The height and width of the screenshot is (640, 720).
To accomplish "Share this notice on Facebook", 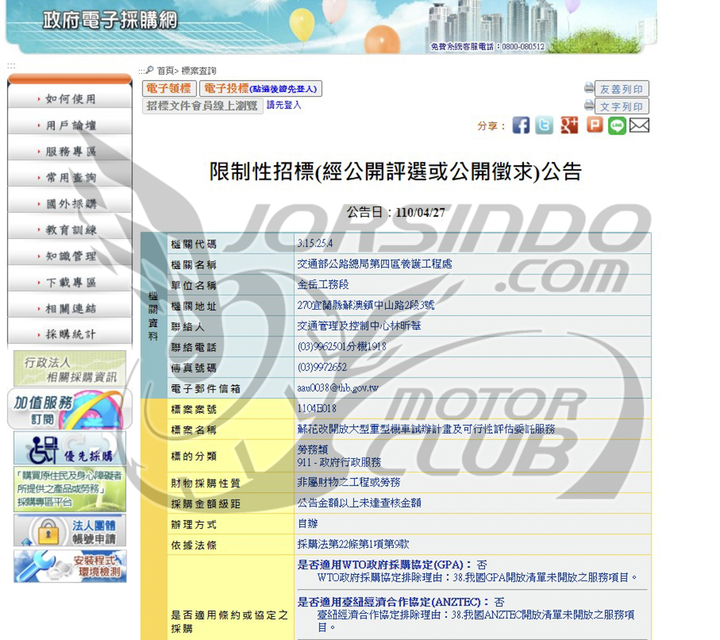I will pos(521,125).
